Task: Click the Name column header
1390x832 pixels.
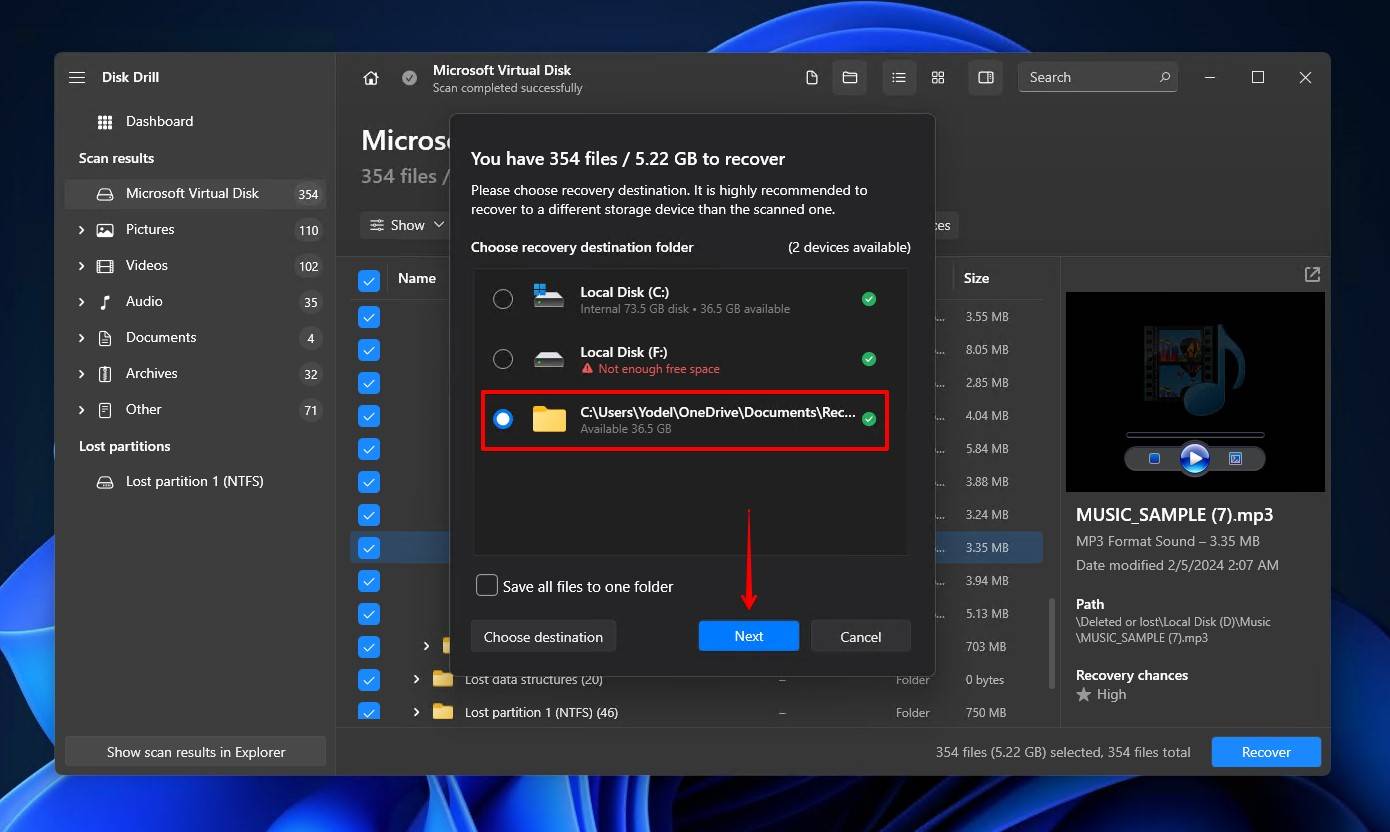Action: click(417, 279)
